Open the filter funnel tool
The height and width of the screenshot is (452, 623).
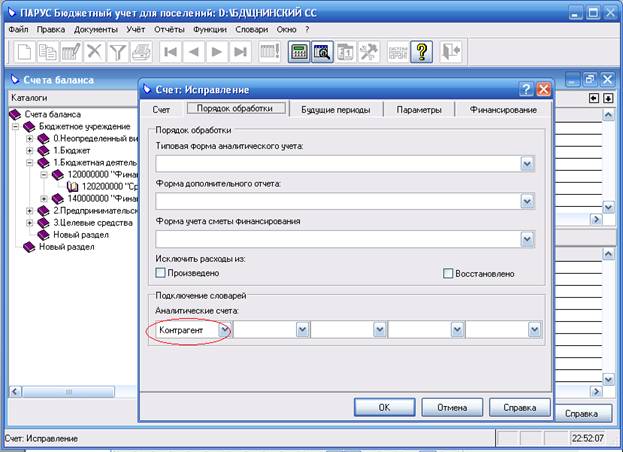118,52
